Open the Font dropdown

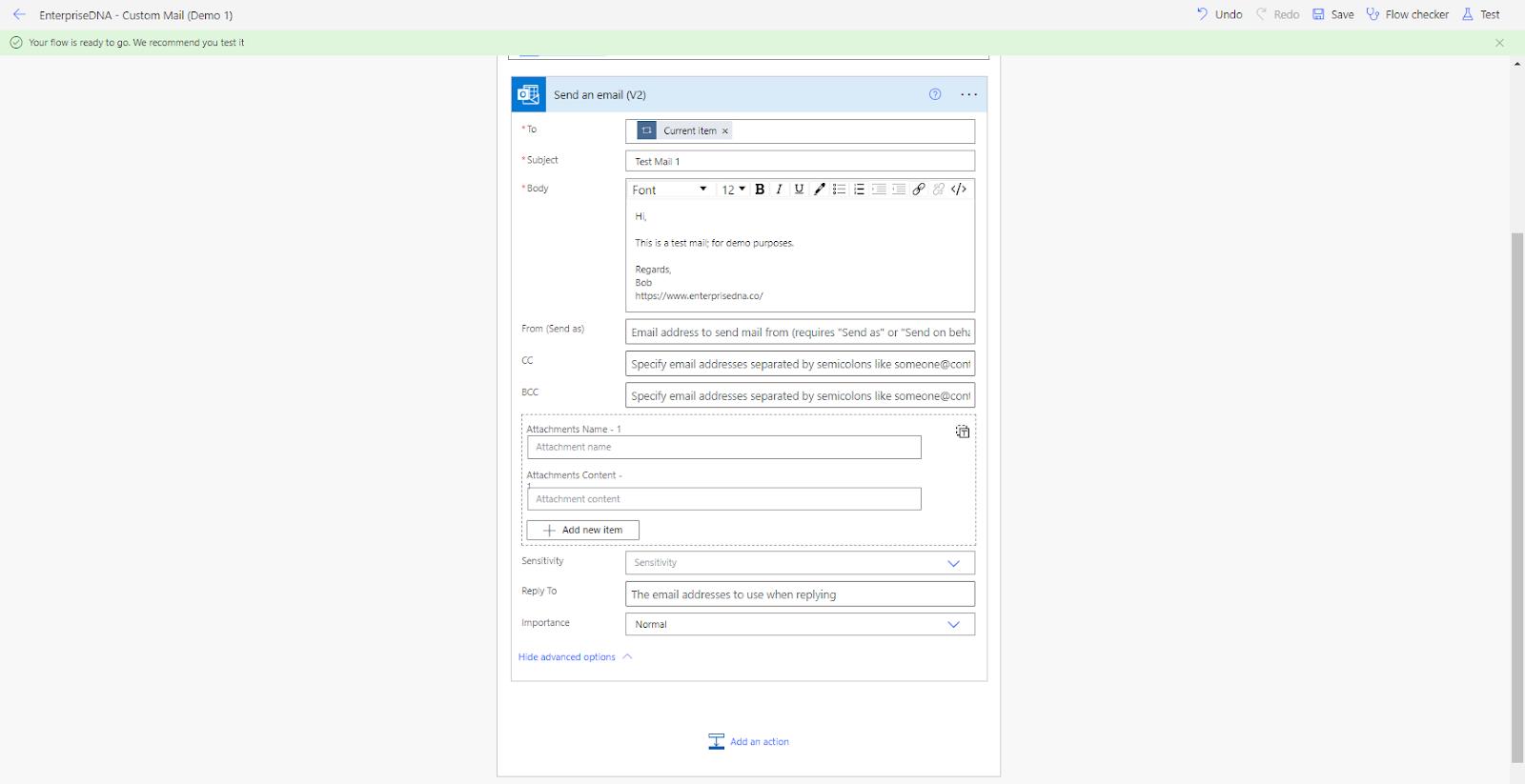[x=670, y=190]
